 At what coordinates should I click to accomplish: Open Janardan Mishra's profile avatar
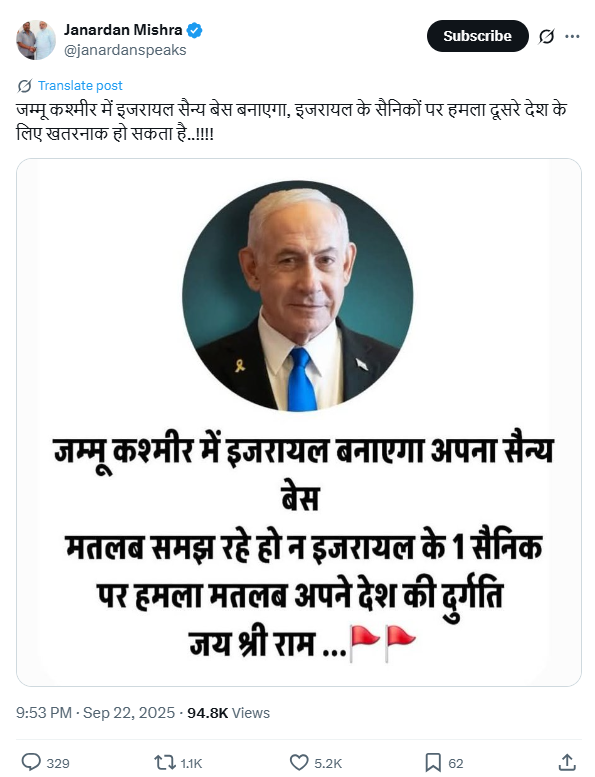(x=36, y=40)
